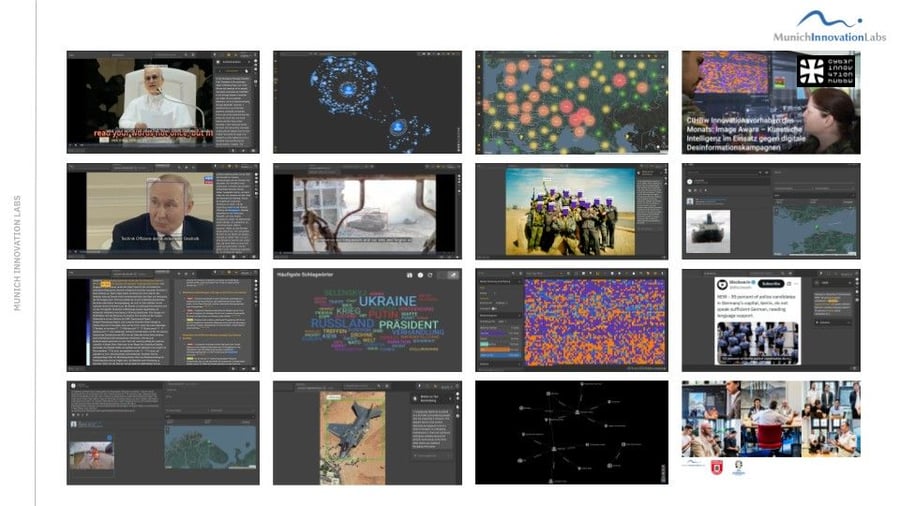The image size is (900, 506).
Task: Select the word PRÄSIDENT in the word cloud
Action: [x=406, y=325]
